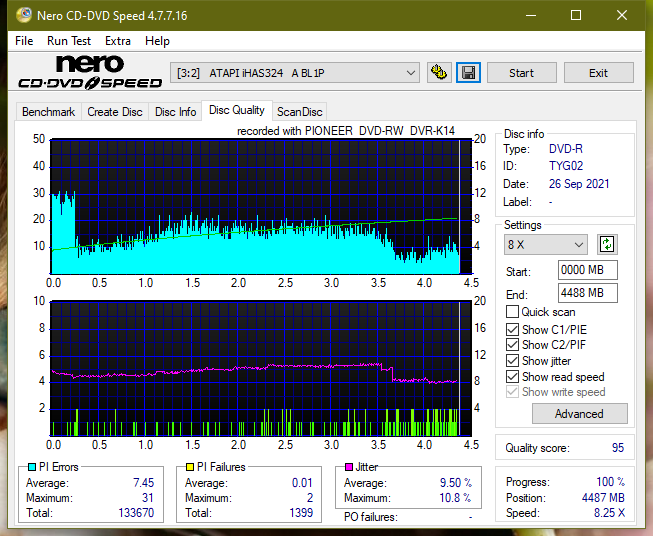Image resolution: width=653 pixels, height=536 pixels.
Task: Click the cyan PI Errors color swatch
Action: pos(32,467)
